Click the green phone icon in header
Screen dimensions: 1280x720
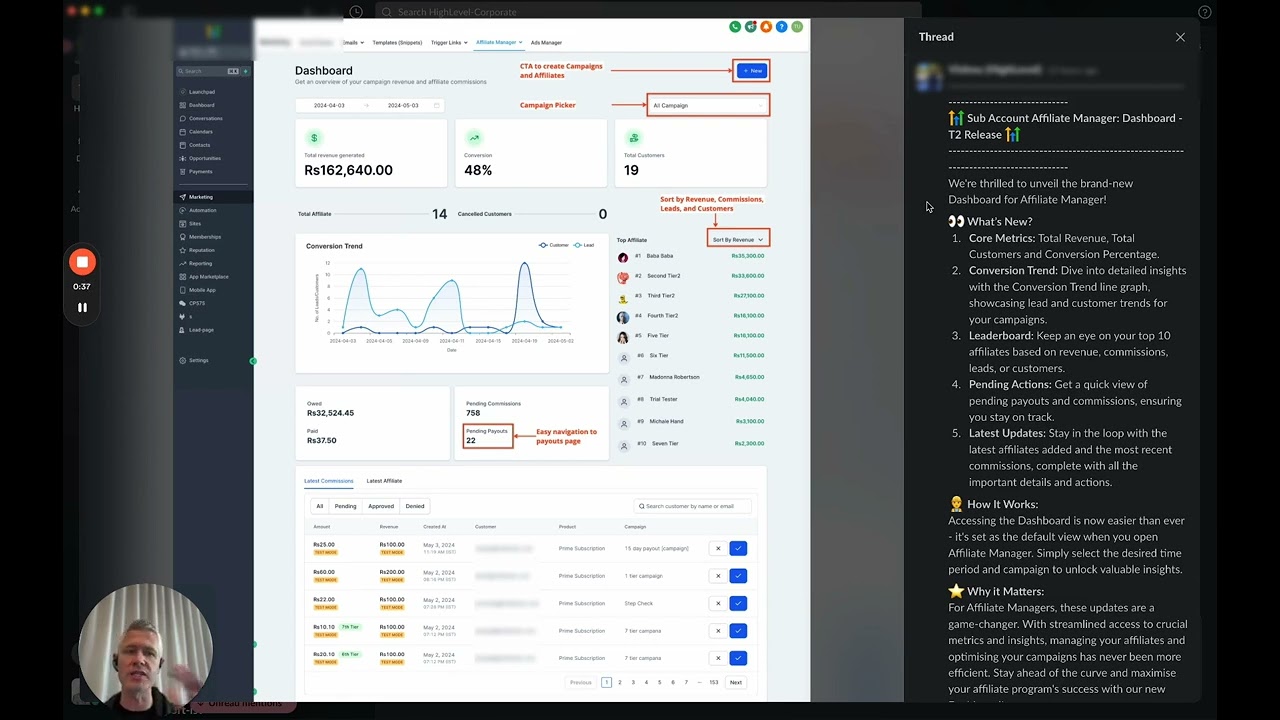[x=735, y=27]
